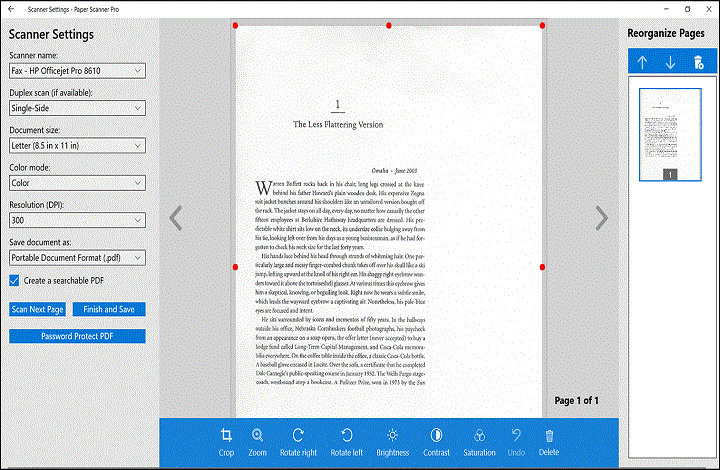Viewport: 720px width, 470px height.
Task: Move the page down in Reorganize Pages
Action: click(x=670, y=62)
